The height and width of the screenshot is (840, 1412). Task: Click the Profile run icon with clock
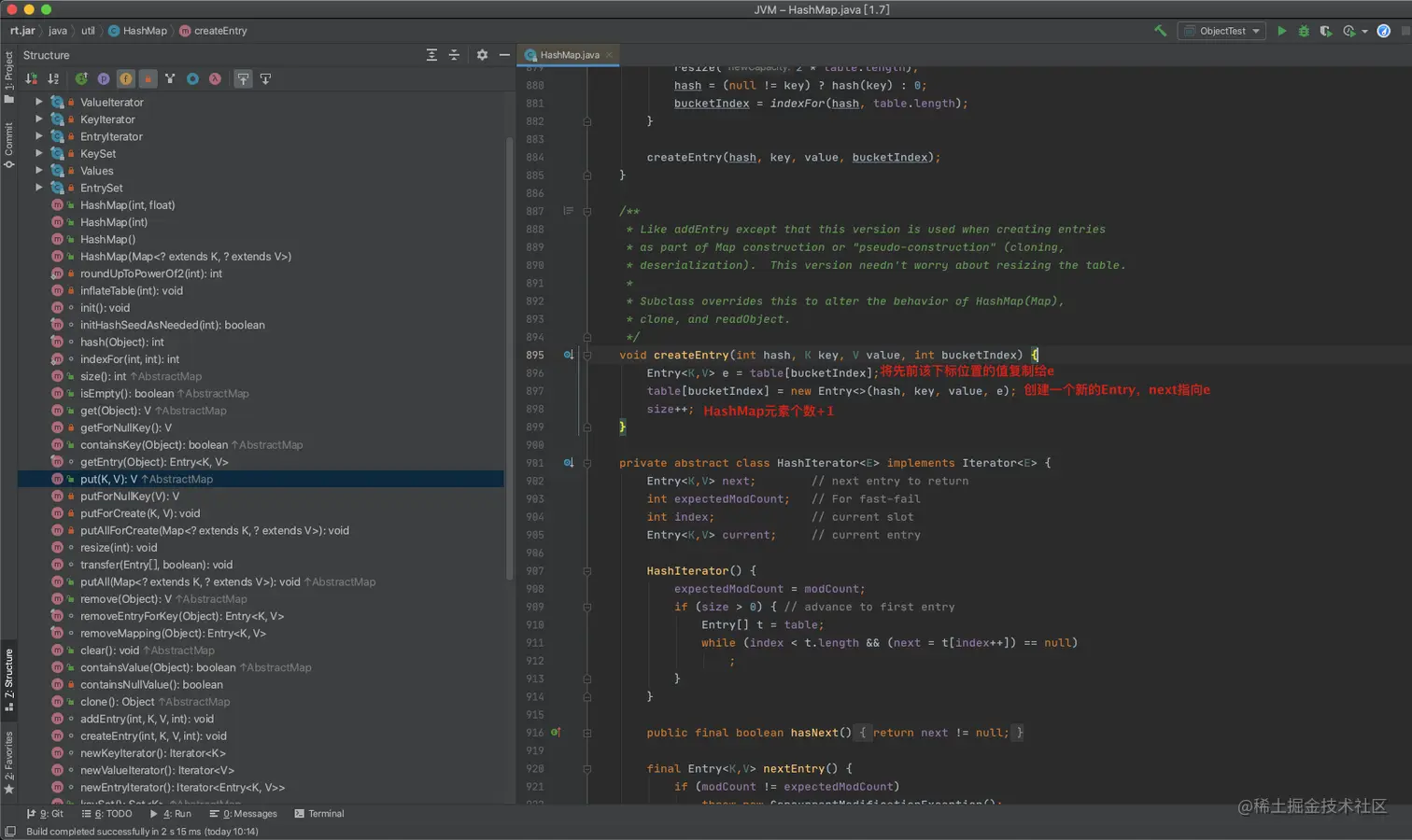1348,31
